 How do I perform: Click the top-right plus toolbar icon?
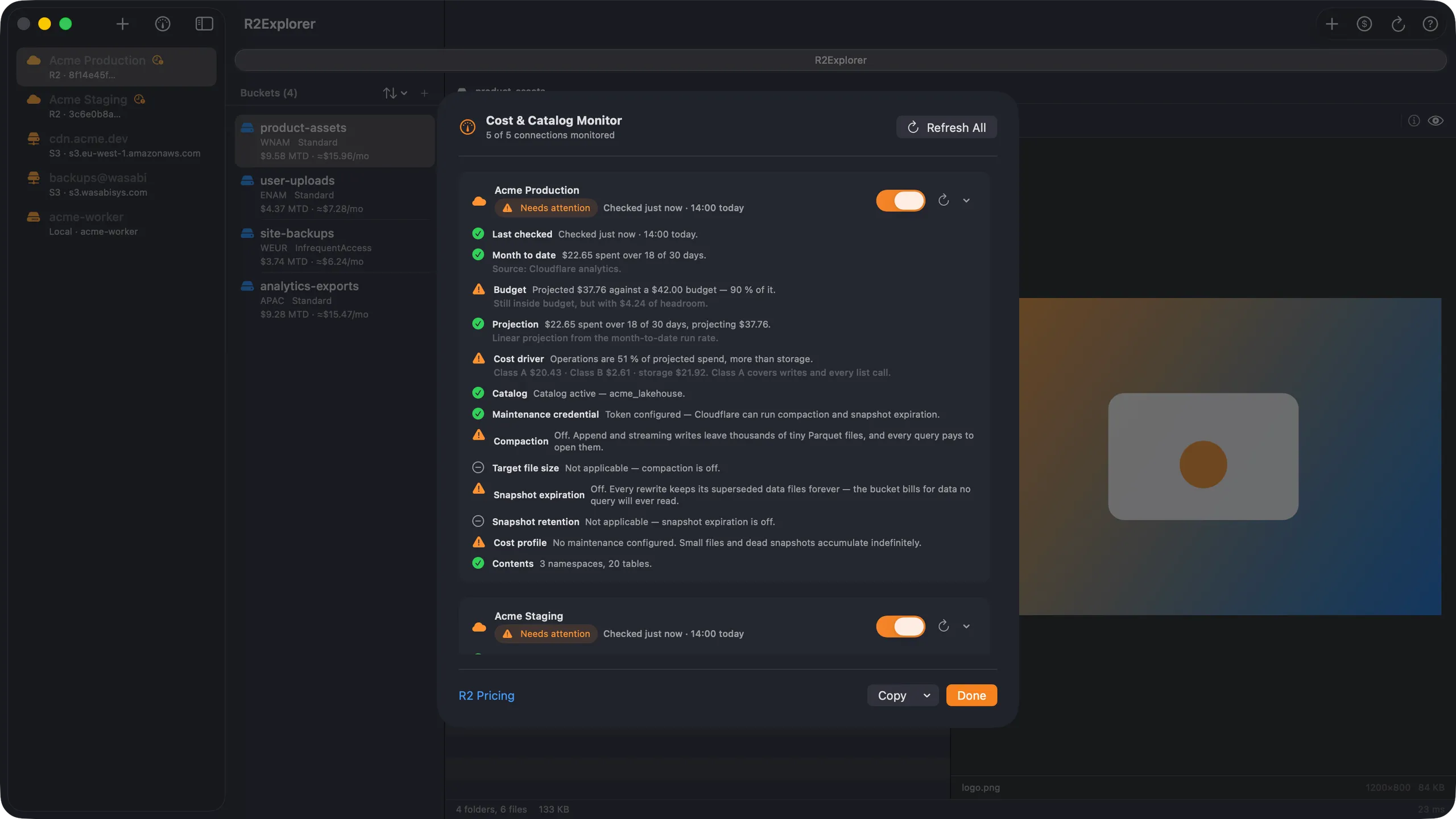coord(1331,24)
